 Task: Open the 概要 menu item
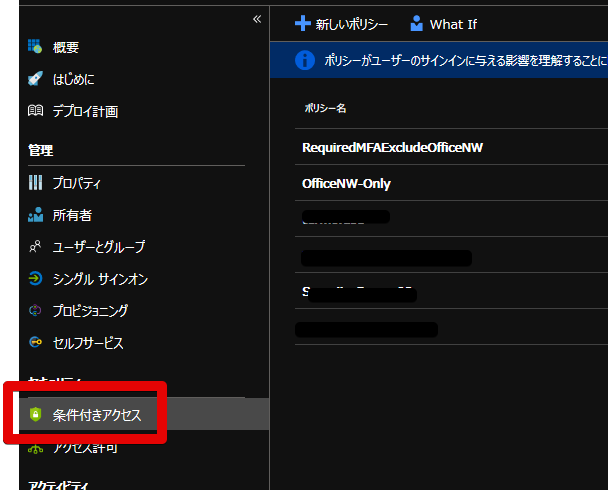click(x=66, y=47)
